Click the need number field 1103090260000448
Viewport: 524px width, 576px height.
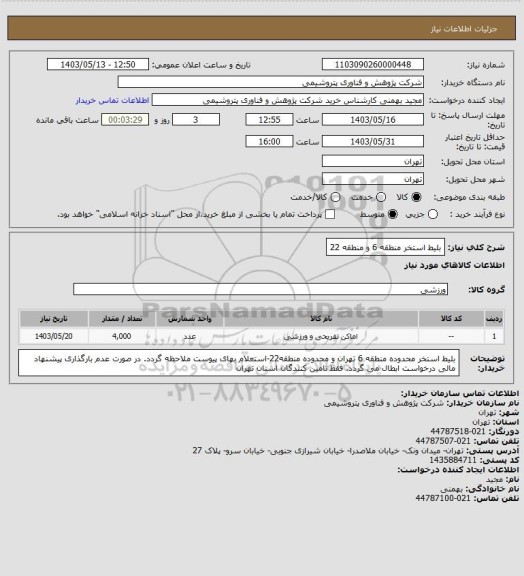click(x=373, y=64)
